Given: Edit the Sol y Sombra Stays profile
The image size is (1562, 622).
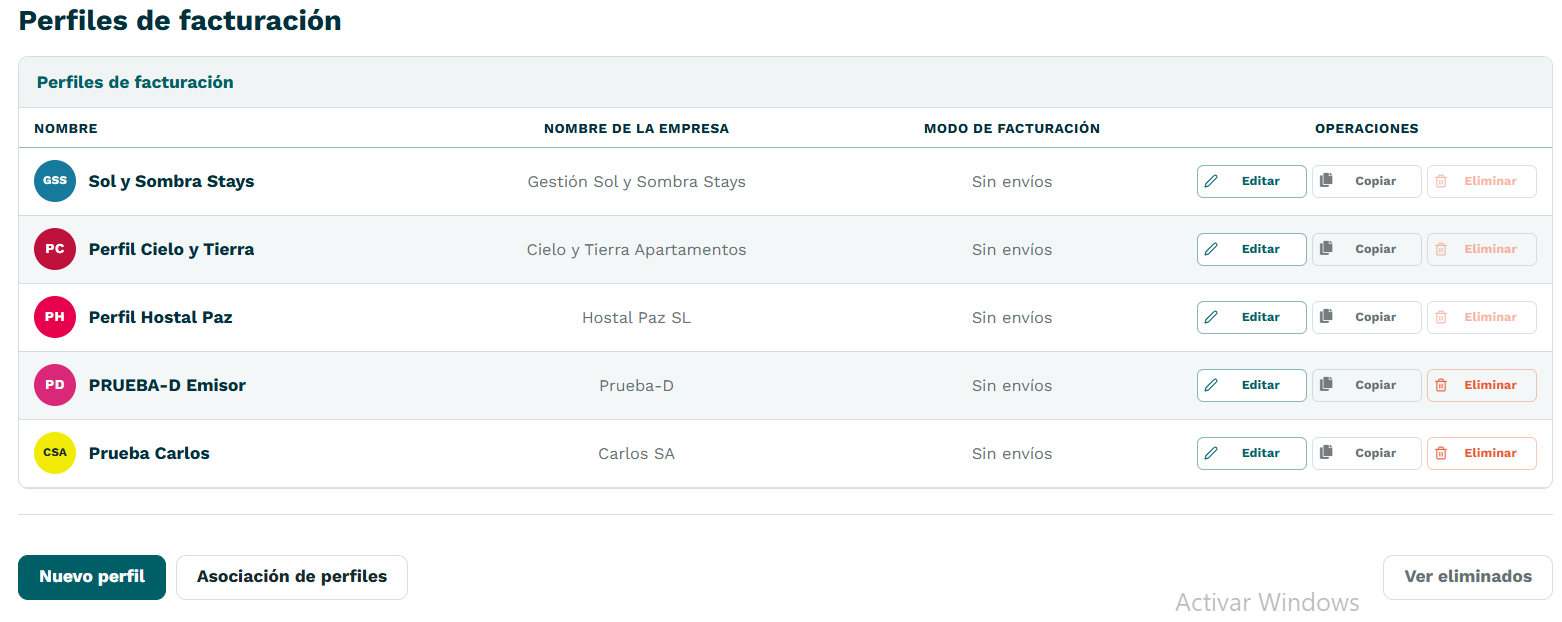Looking at the screenshot, I should click(x=1251, y=181).
